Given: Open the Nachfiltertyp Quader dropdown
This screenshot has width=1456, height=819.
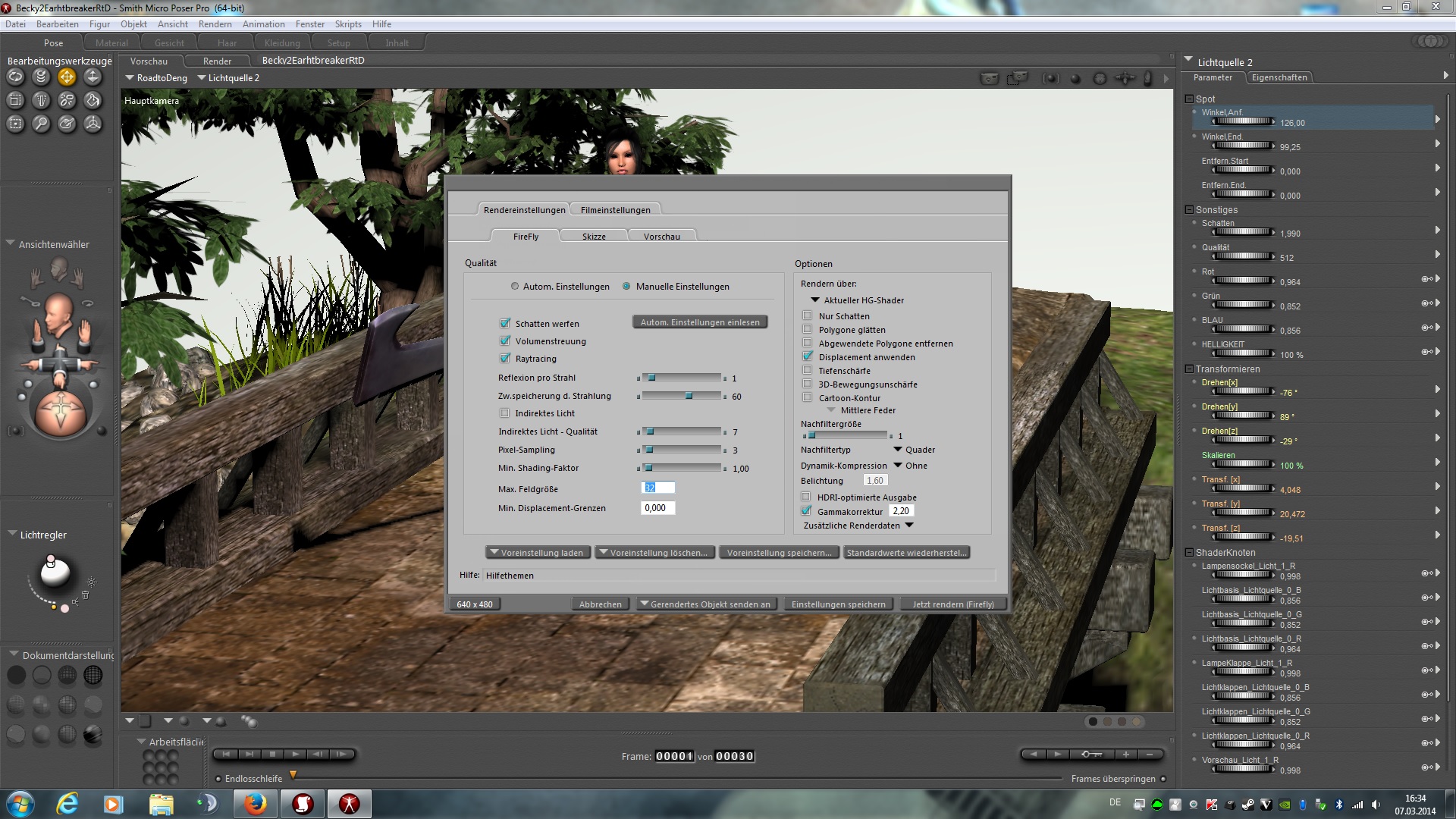Looking at the screenshot, I should [x=898, y=450].
